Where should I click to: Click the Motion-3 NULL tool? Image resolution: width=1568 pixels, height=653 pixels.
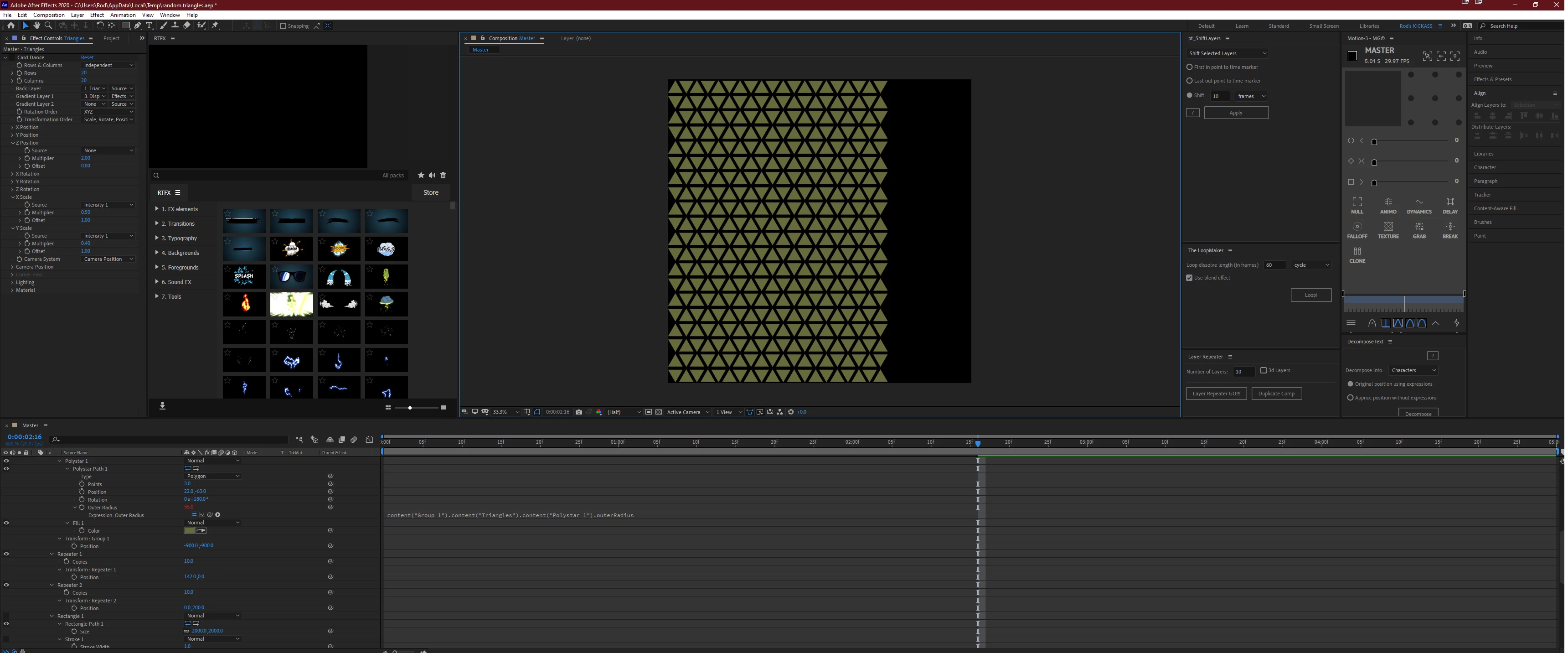(x=1357, y=205)
